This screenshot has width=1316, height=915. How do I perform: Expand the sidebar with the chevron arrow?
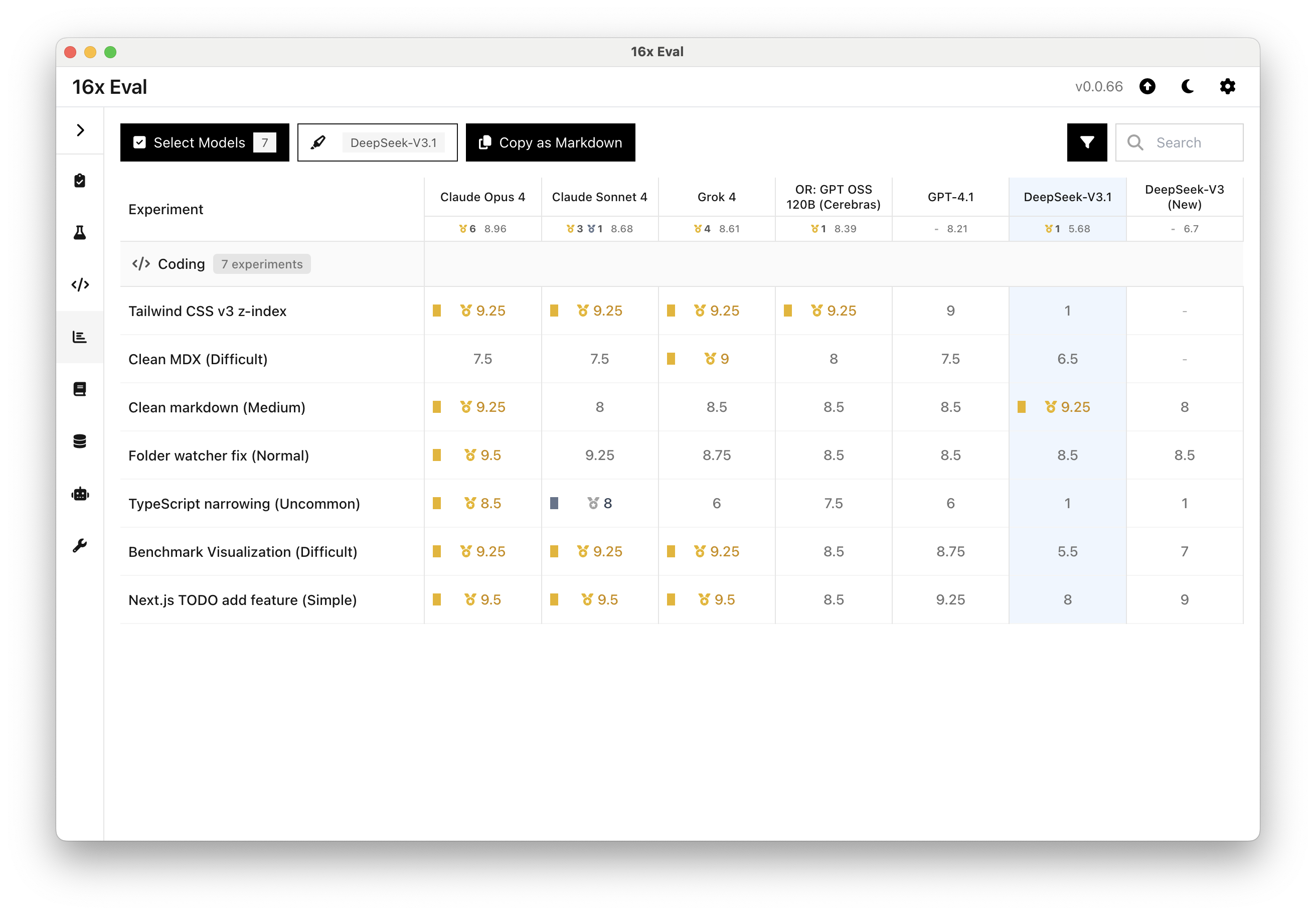[80, 130]
